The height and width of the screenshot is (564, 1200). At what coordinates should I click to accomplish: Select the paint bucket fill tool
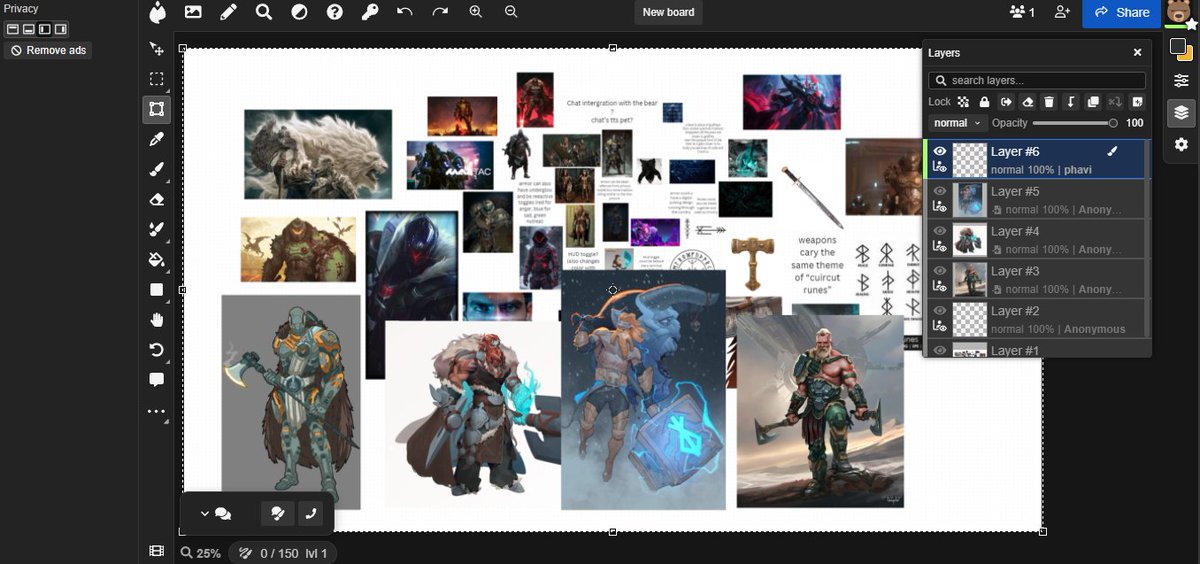[x=156, y=259]
